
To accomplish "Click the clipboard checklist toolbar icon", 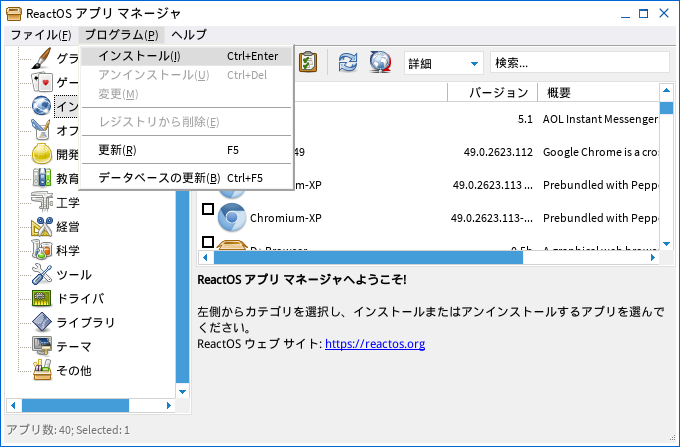I will click(308, 62).
